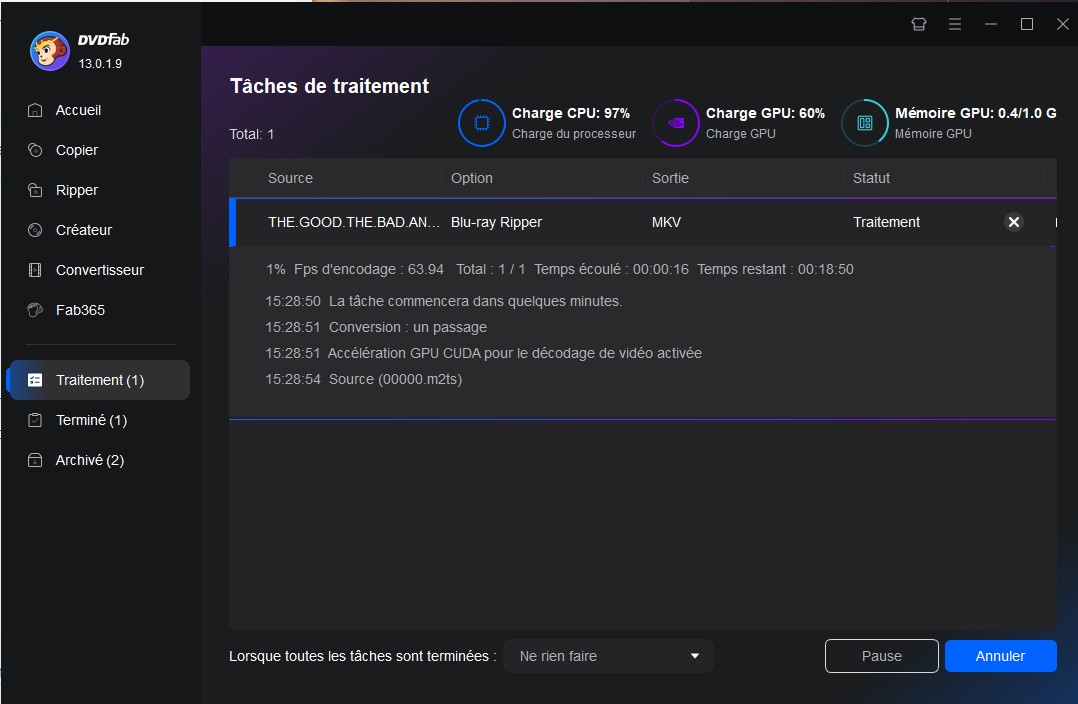This screenshot has width=1078, height=704.
Task: Click the CPU load chip icon
Action: point(482,123)
